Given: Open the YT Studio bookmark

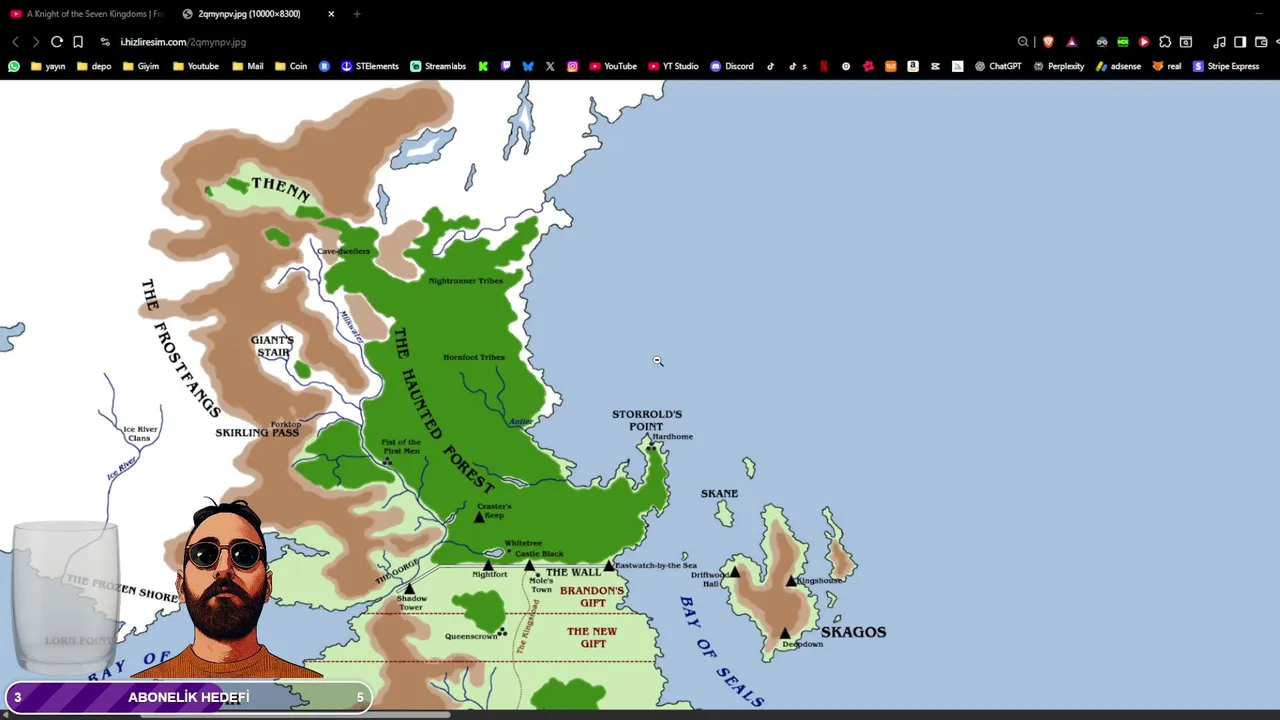Looking at the screenshot, I should coord(674,66).
